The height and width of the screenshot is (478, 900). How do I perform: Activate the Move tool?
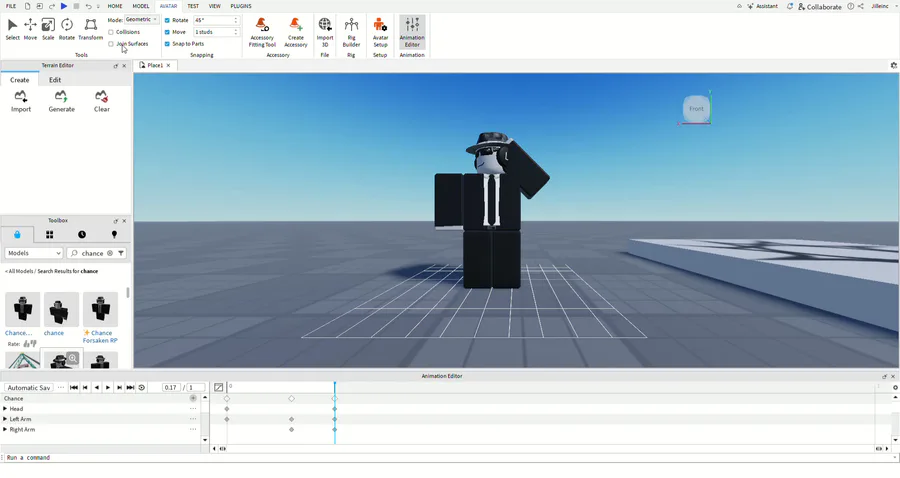pyautogui.click(x=30, y=29)
